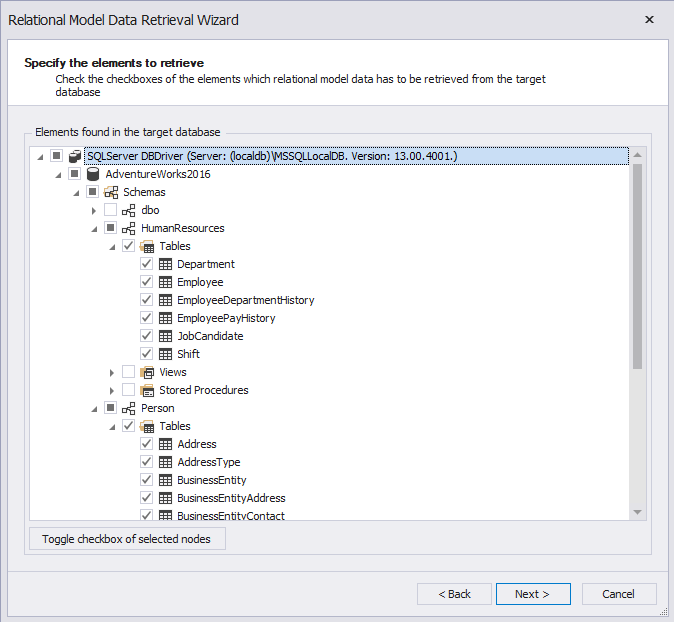
Task: Toggle the SQLServer DBDriver root checkbox
Action: click(x=56, y=155)
